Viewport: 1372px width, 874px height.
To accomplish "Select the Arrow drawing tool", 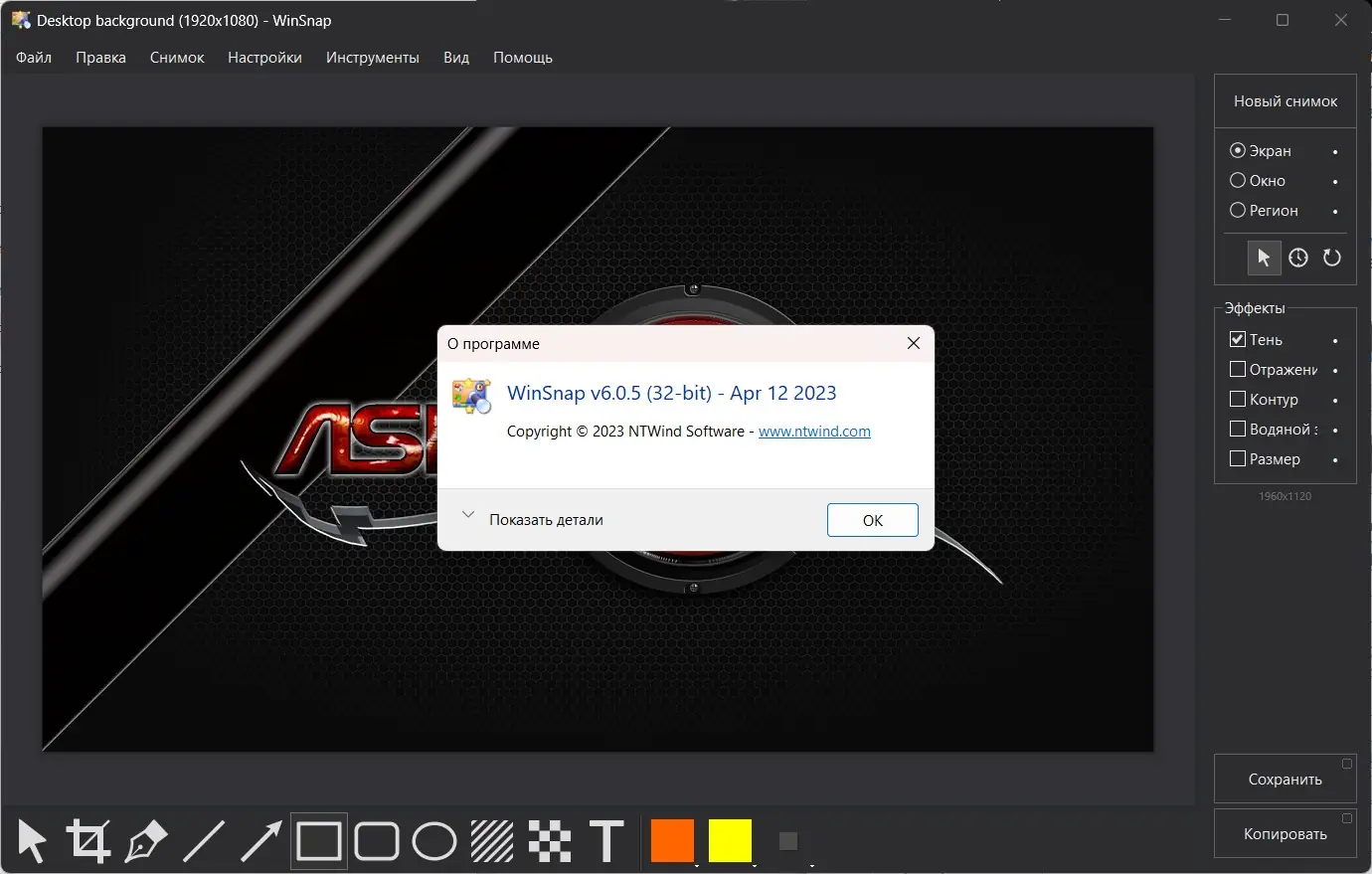I will click(261, 841).
